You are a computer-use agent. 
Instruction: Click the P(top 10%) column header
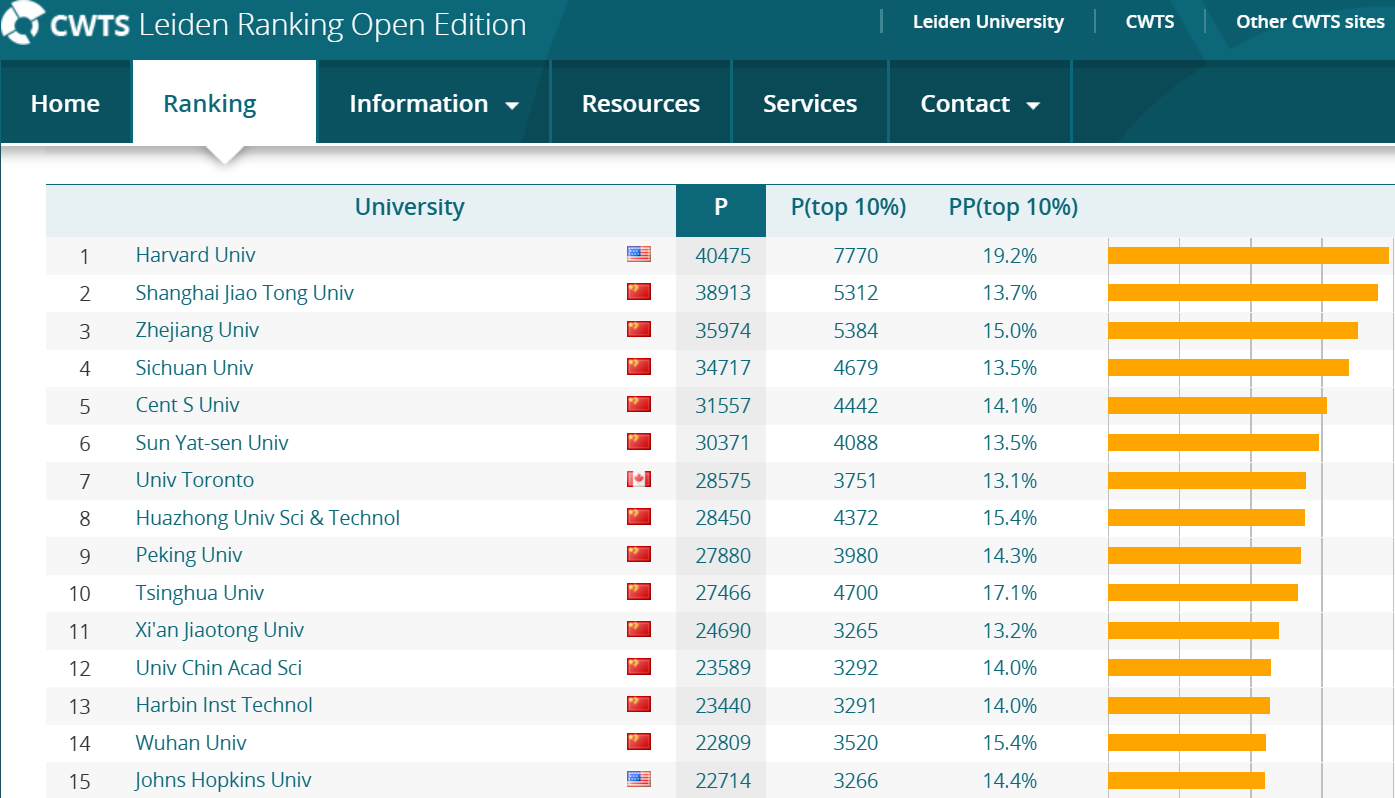[x=848, y=208]
